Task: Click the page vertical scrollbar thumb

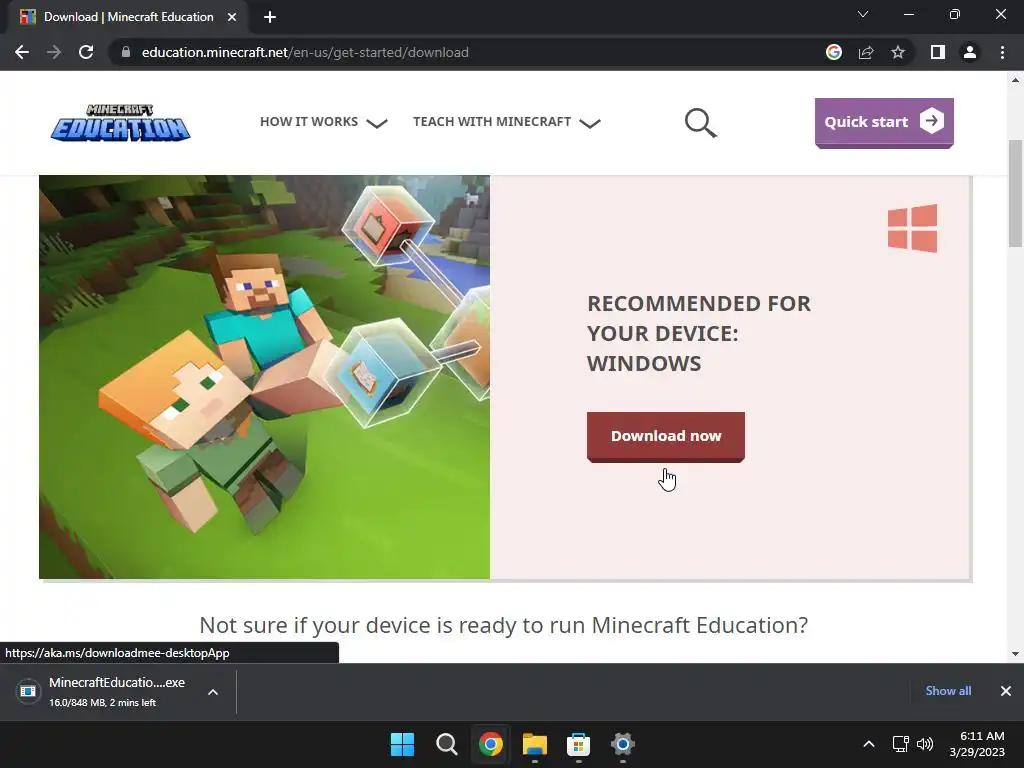Action: point(1015,193)
